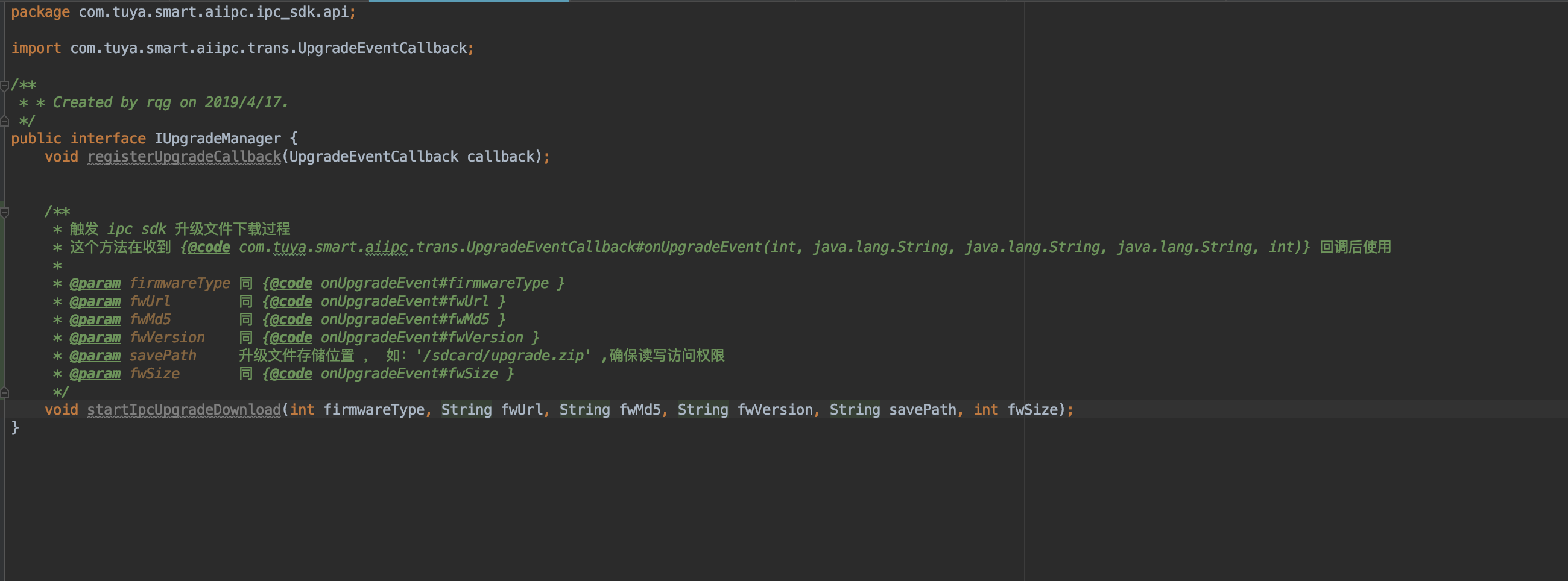Click the package keyword on the first line
The image size is (1568, 581).
[40, 12]
